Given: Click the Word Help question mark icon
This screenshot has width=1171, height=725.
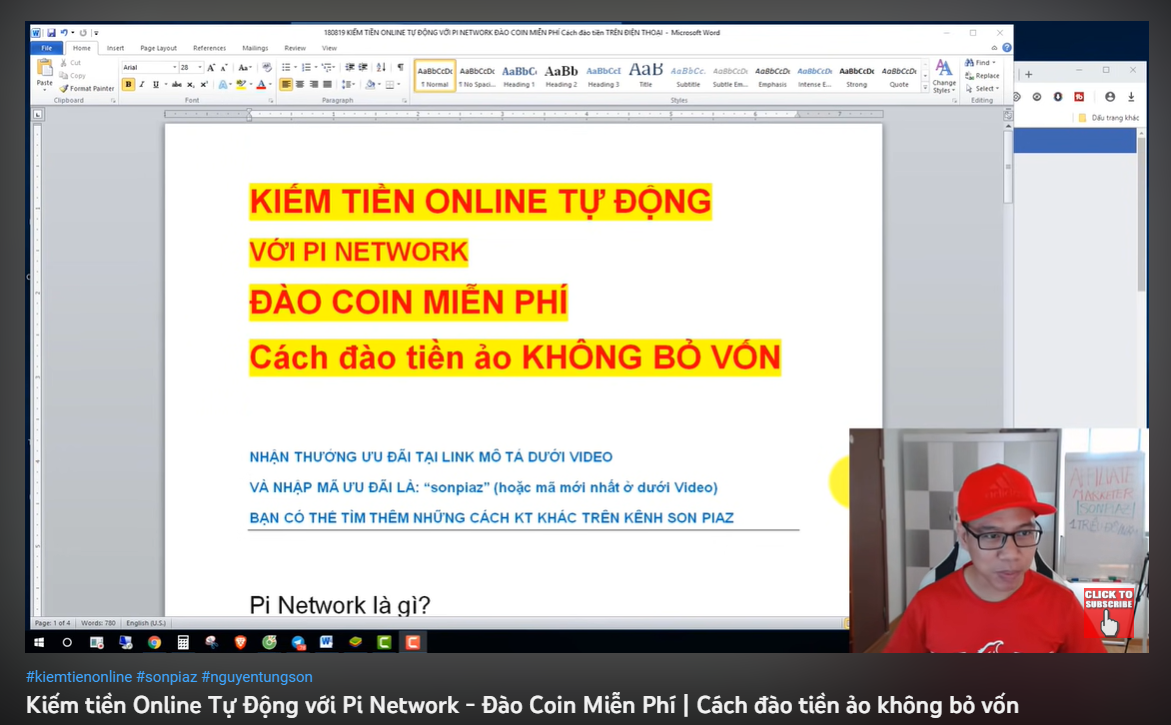Looking at the screenshot, I should pos(1007,48).
